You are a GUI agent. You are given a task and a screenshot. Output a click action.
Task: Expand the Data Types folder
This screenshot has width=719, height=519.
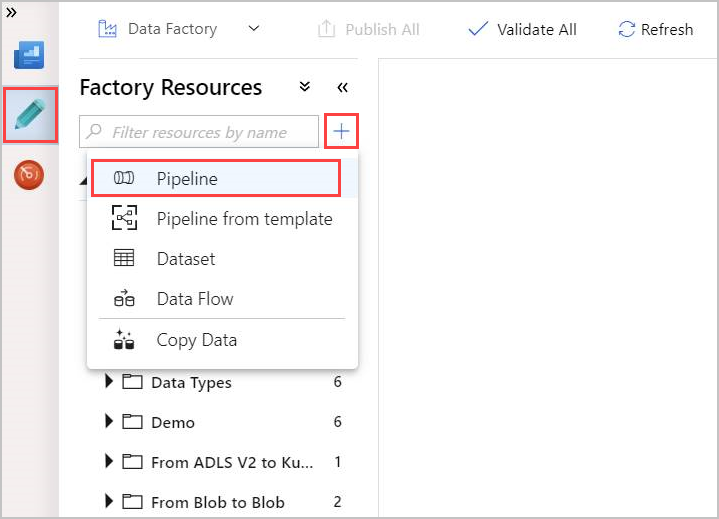pos(109,381)
